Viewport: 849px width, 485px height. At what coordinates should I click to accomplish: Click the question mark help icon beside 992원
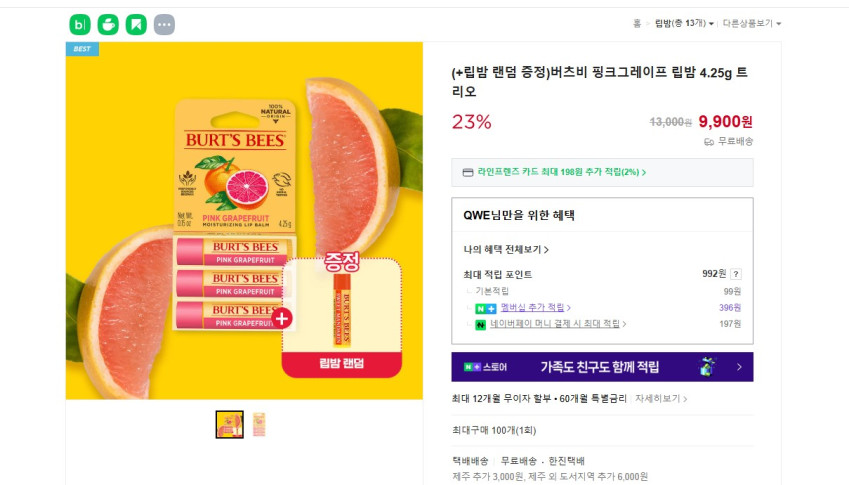pos(736,274)
